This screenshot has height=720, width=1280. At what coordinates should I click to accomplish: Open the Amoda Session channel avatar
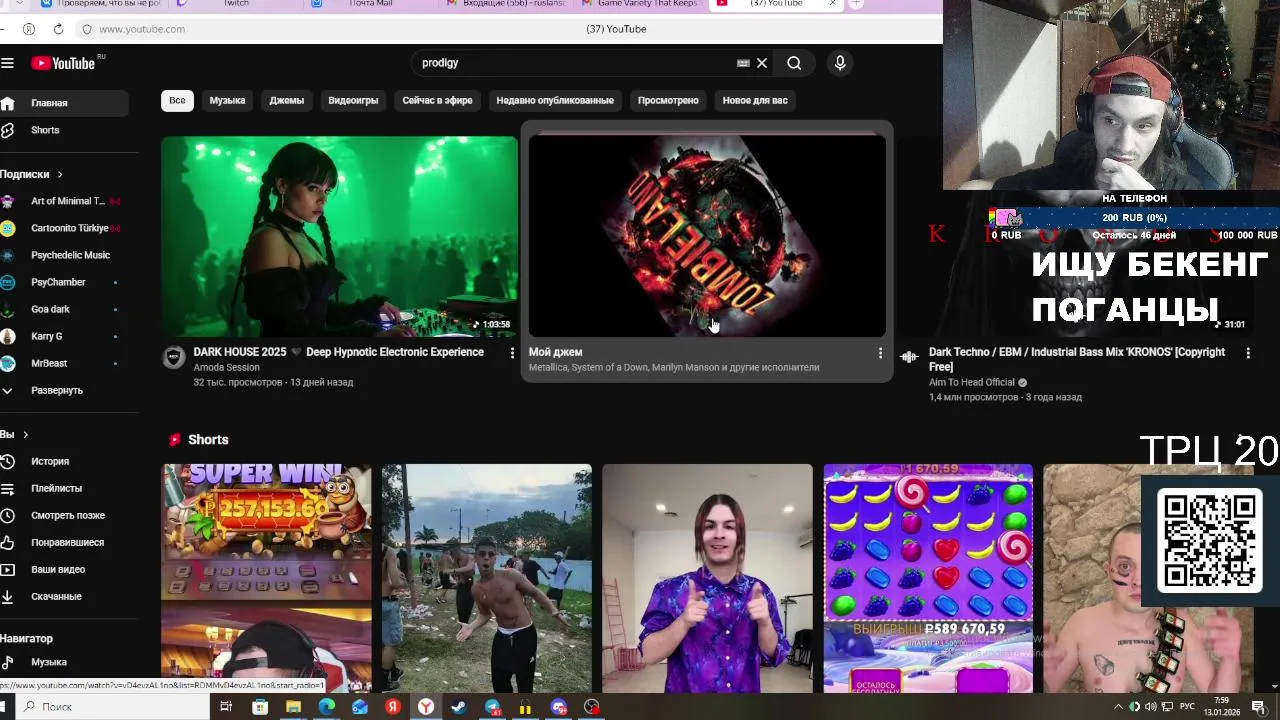pyautogui.click(x=174, y=357)
